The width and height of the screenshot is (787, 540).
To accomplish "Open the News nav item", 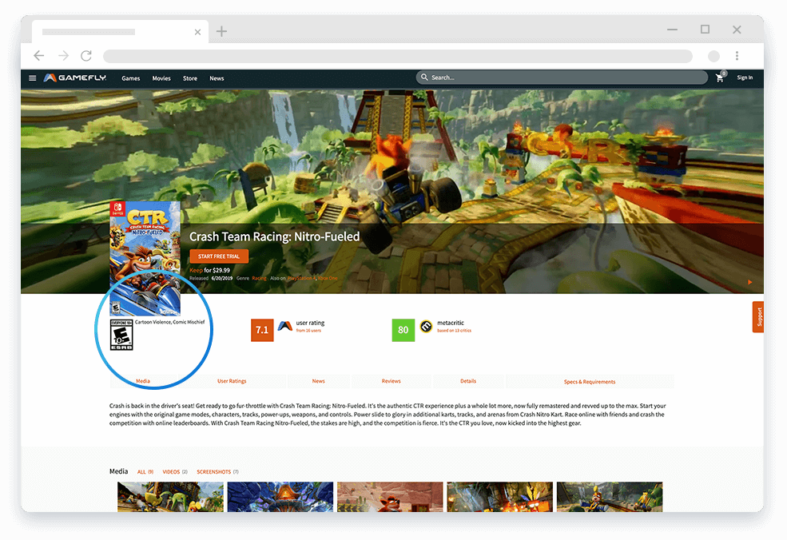I will 216,78.
